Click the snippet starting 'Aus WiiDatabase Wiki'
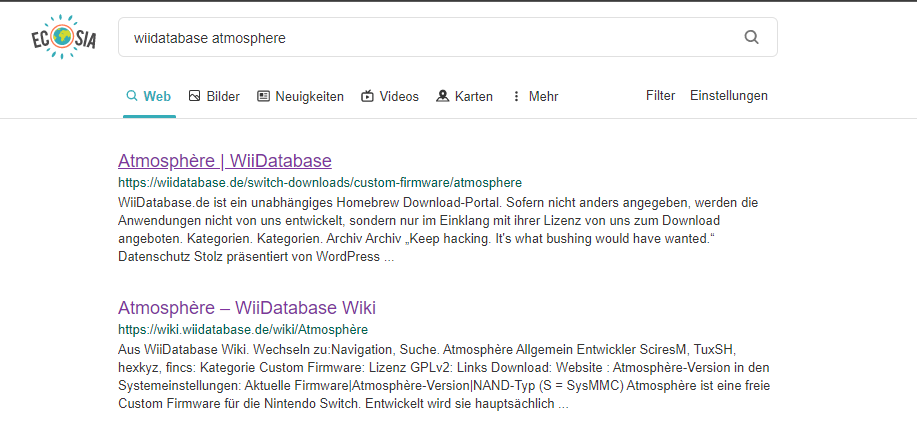This screenshot has width=917, height=431. click(444, 377)
